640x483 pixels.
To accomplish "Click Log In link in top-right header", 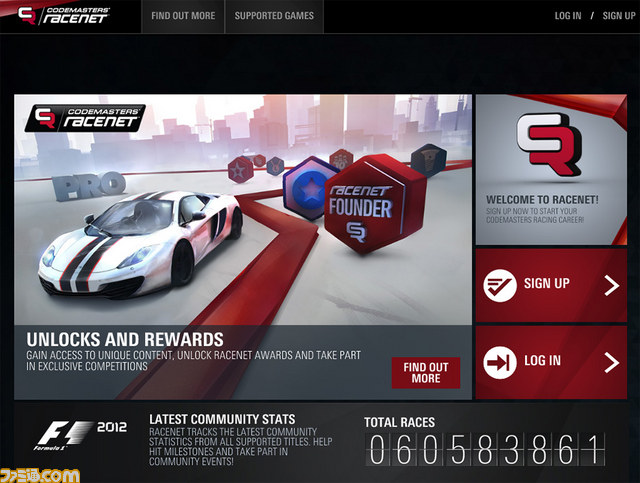I will 567,16.
